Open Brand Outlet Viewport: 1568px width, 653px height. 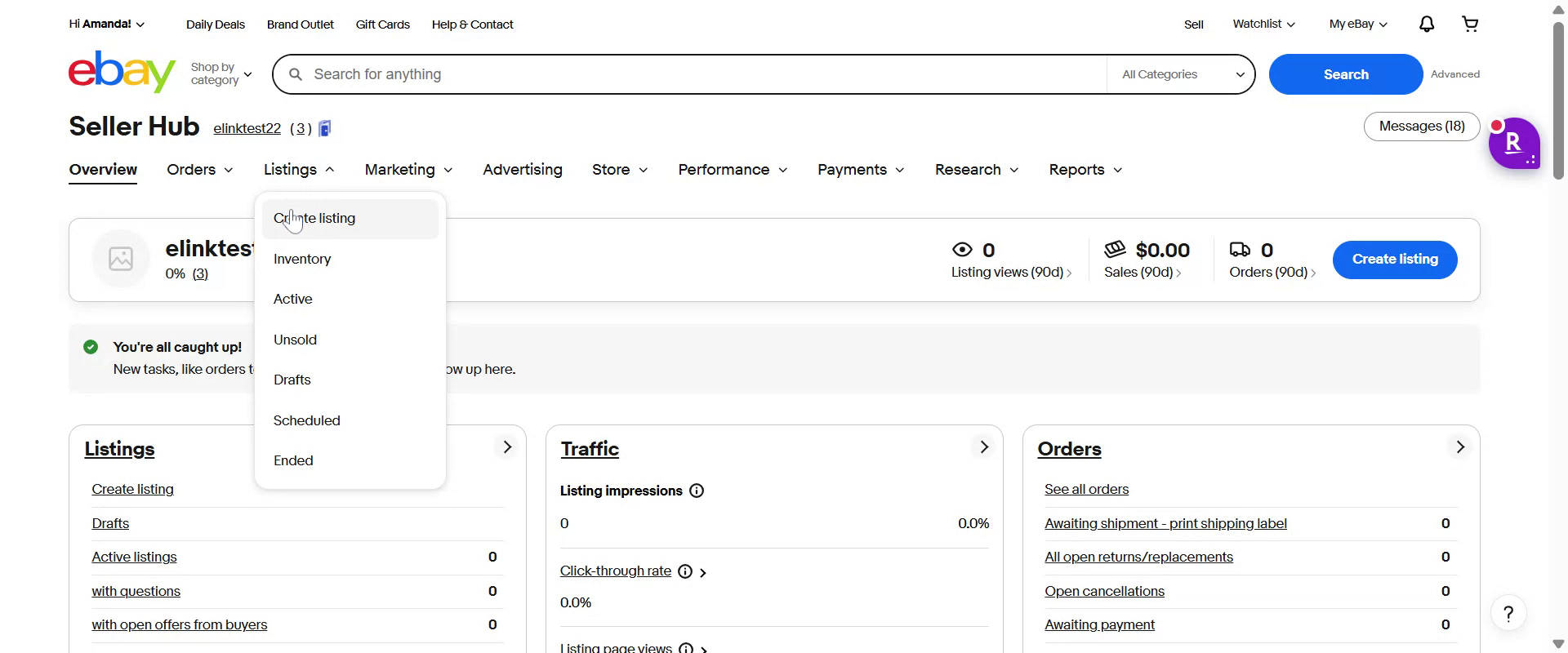[301, 24]
